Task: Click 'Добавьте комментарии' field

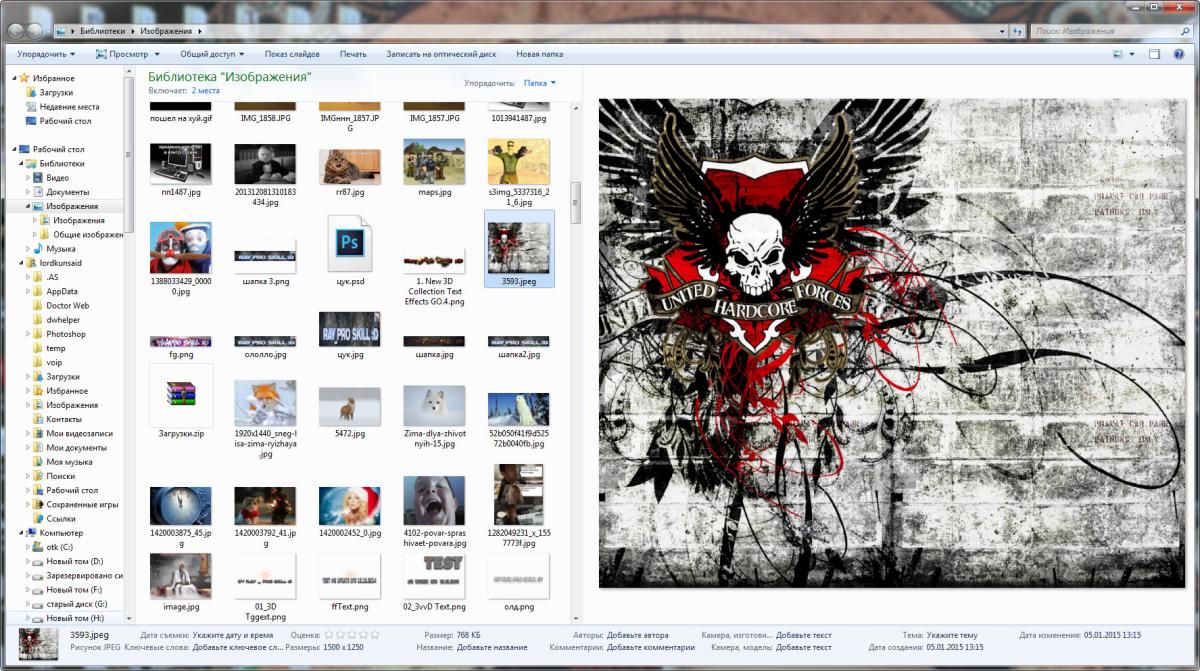Action: 650,647
